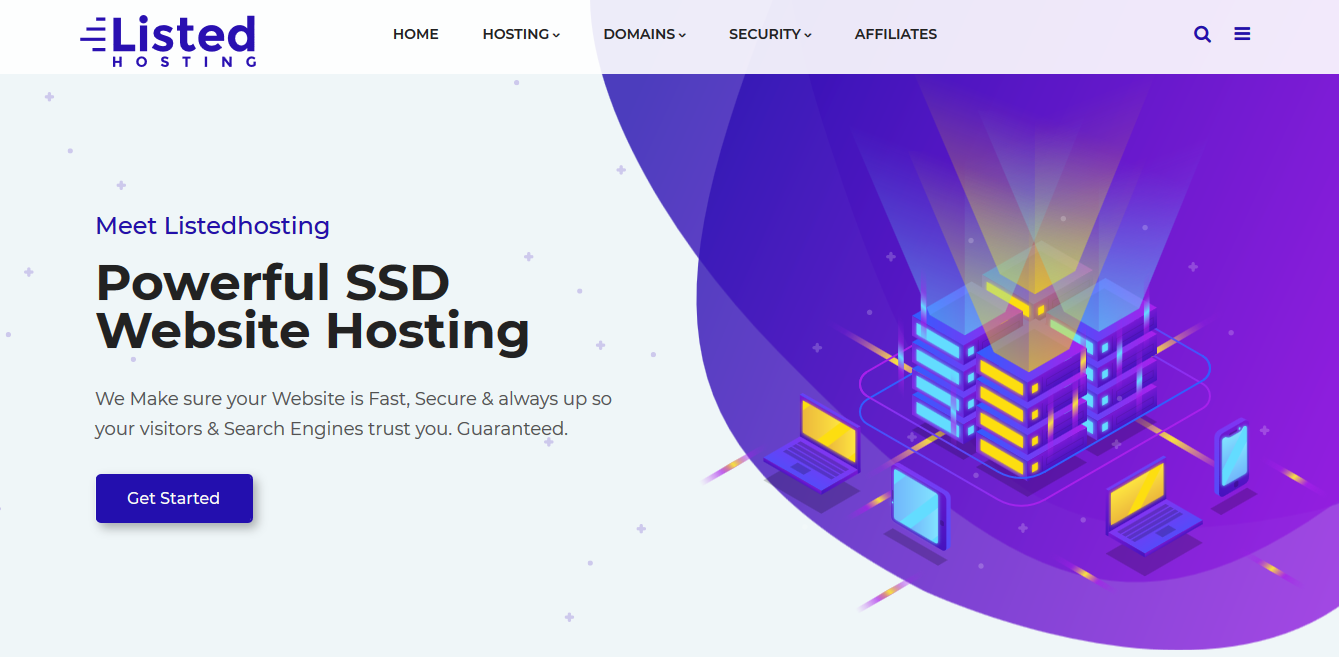Click the 'Powerful SSD Website Hosting' headline
The width and height of the screenshot is (1339, 657).
pyautogui.click(x=312, y=307)
